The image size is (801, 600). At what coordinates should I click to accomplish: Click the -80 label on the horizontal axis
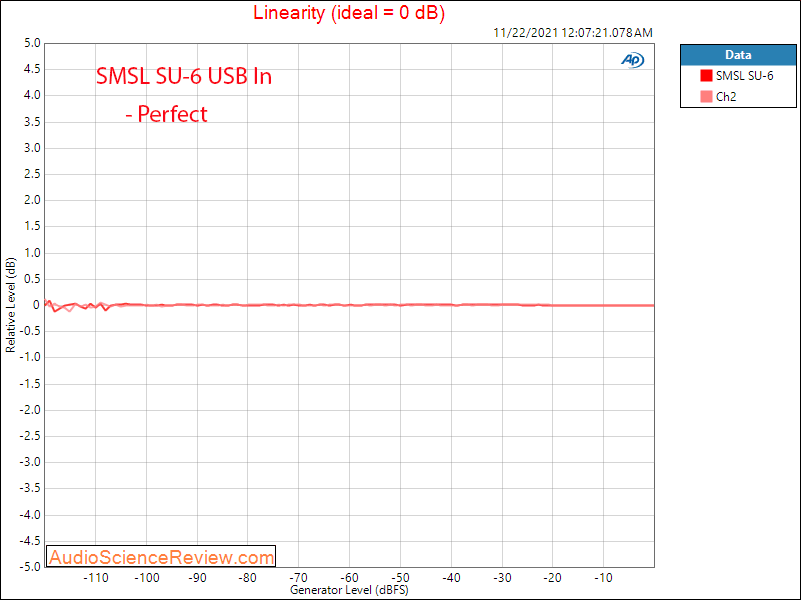(247, 578)
